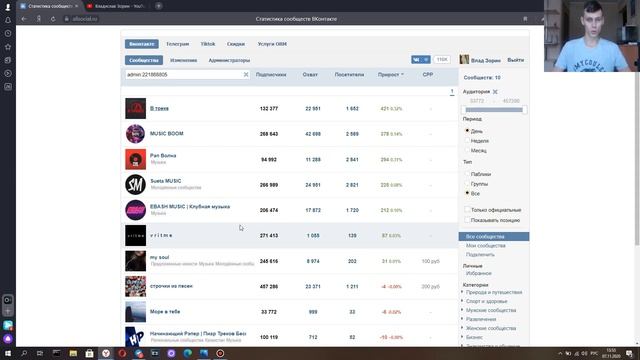Switch to the Вконтакте tab
Image resolution: width=640 pixels, height=360 pixels.
coord(142,44)
